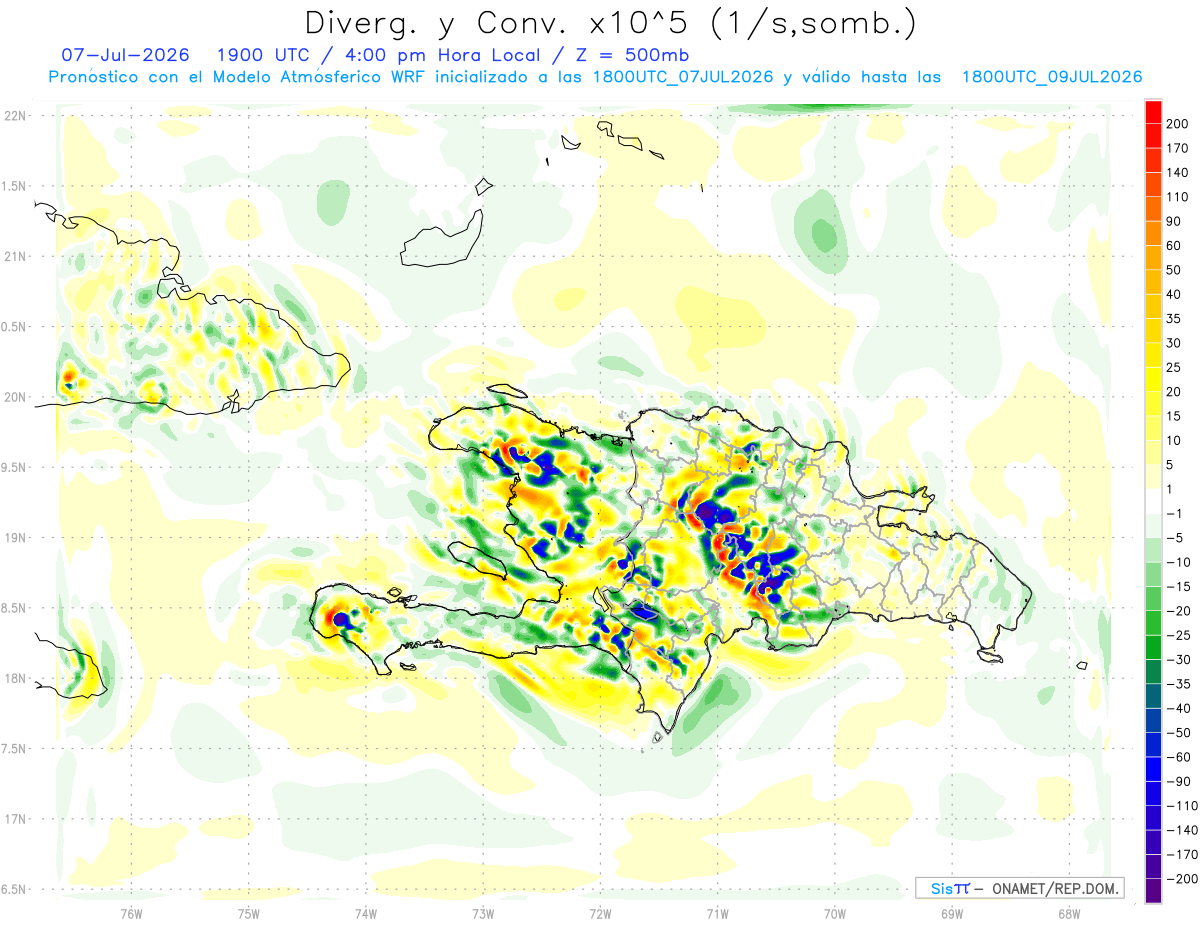
Task: Click the 76W longitude label
Action: (131, 913)
